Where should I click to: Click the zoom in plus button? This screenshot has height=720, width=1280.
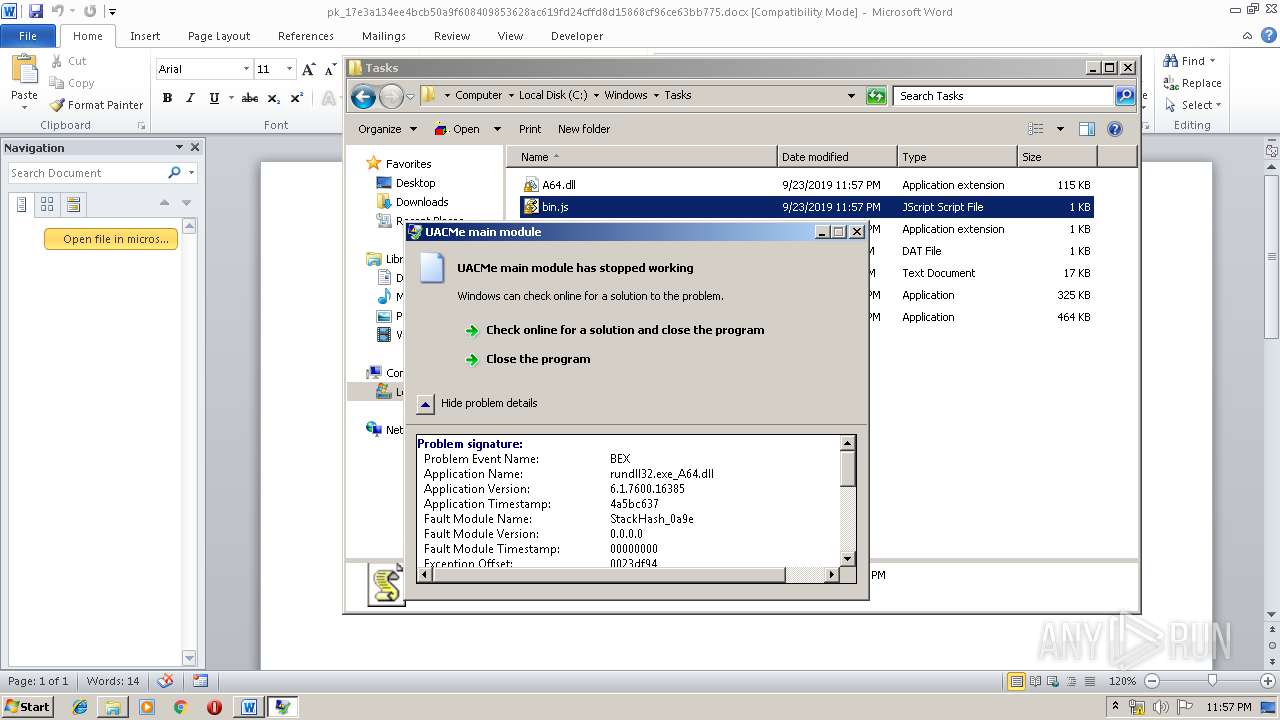1267,681
